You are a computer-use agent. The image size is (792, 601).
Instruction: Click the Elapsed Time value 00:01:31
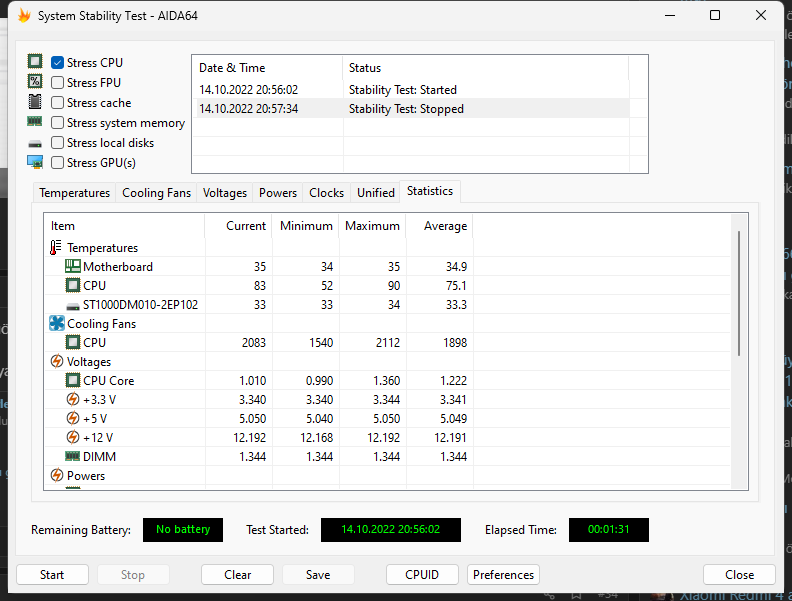point(609,530)
